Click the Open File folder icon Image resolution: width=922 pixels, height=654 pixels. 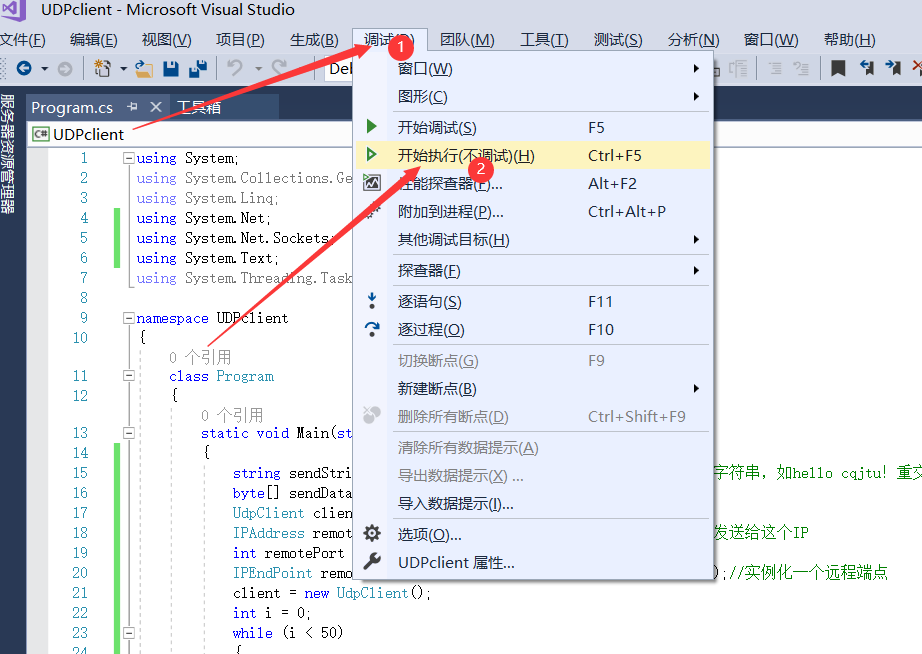144,69
